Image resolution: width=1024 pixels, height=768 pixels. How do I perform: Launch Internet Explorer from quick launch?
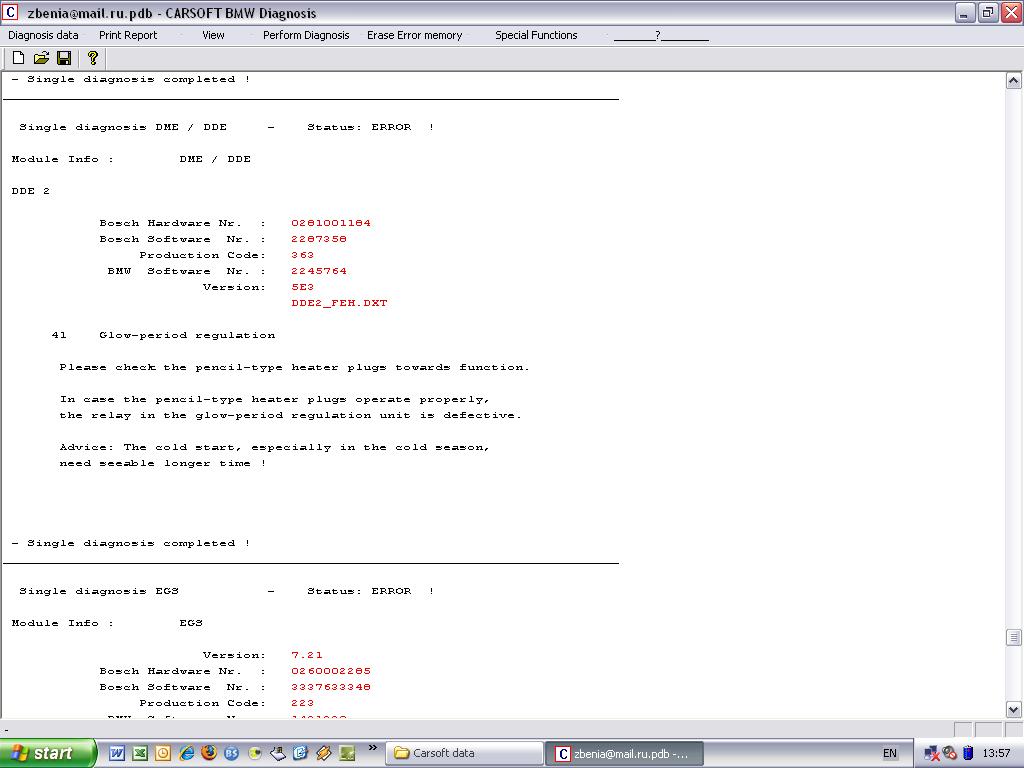coord(186,753)
